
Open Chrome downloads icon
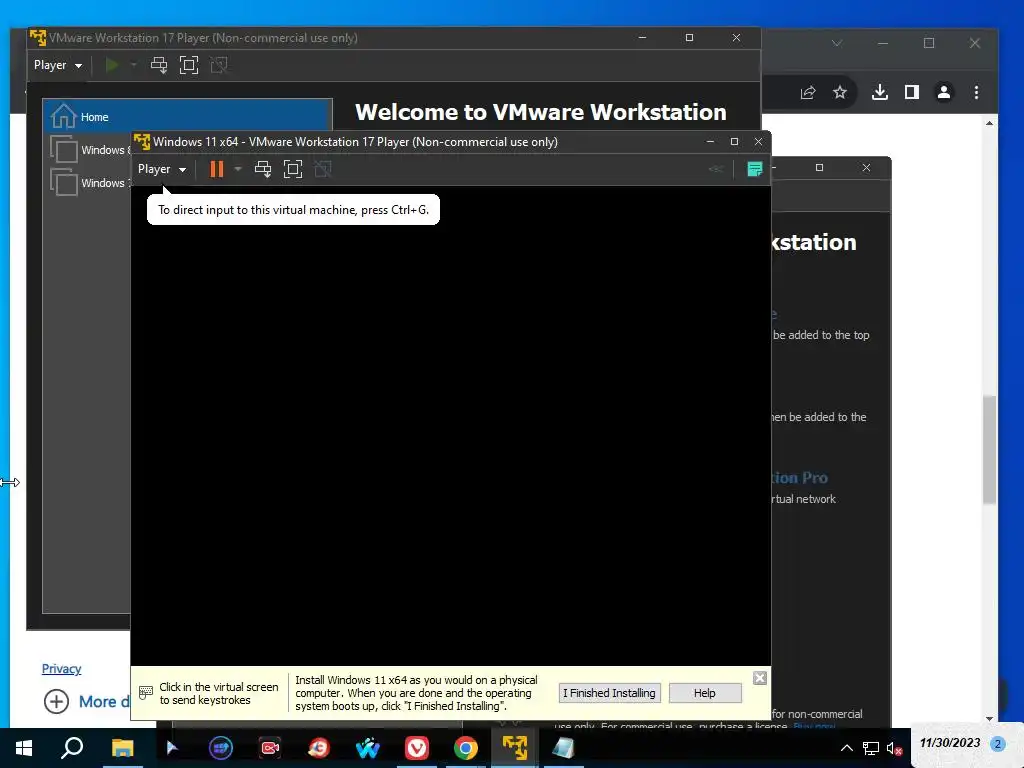coord(880,92)
